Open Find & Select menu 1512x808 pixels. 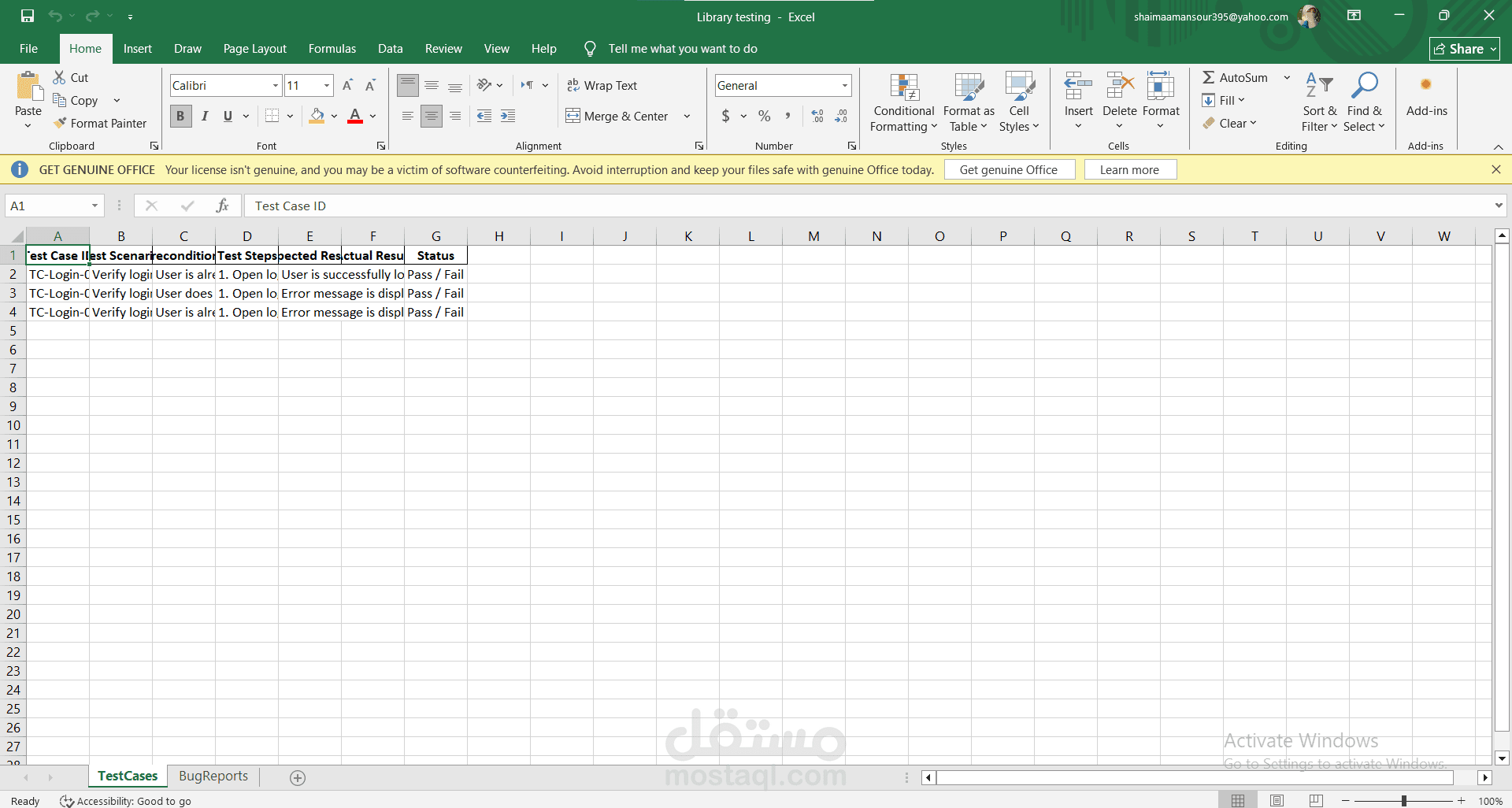tap(1364, 102)
